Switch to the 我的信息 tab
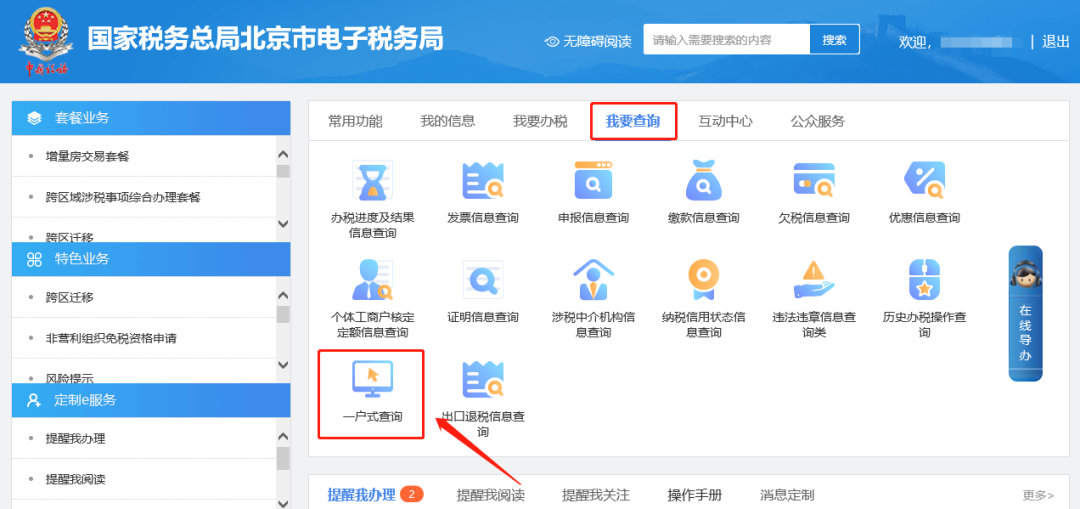The height and width of the screenshot is (509, 1080). (448, 122)
